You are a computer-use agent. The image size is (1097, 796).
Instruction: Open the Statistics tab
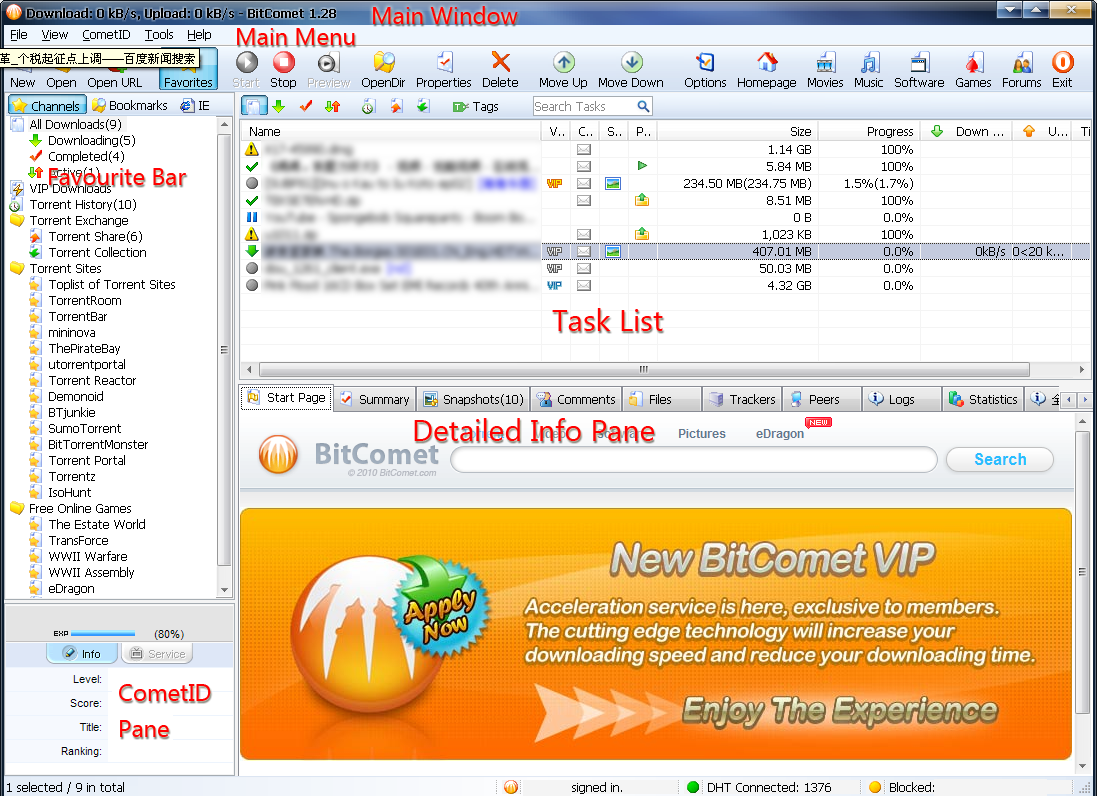983,399
